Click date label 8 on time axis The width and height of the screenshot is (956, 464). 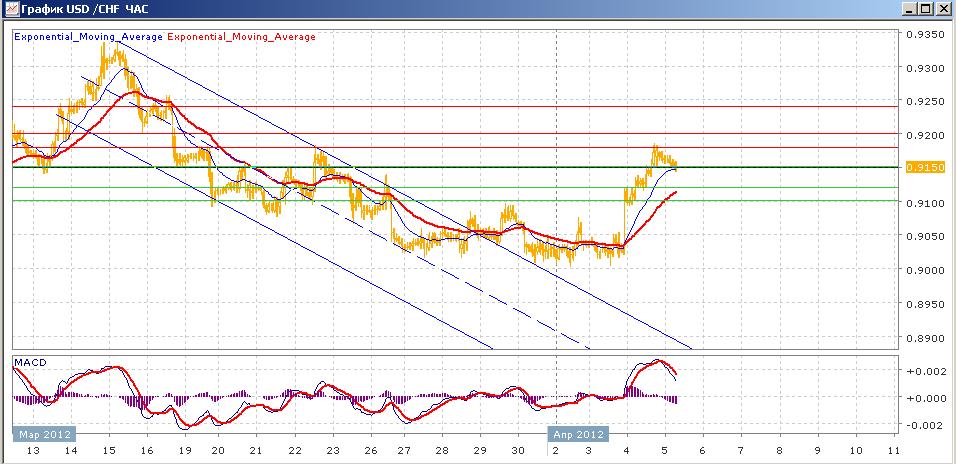tap(779, 451)
